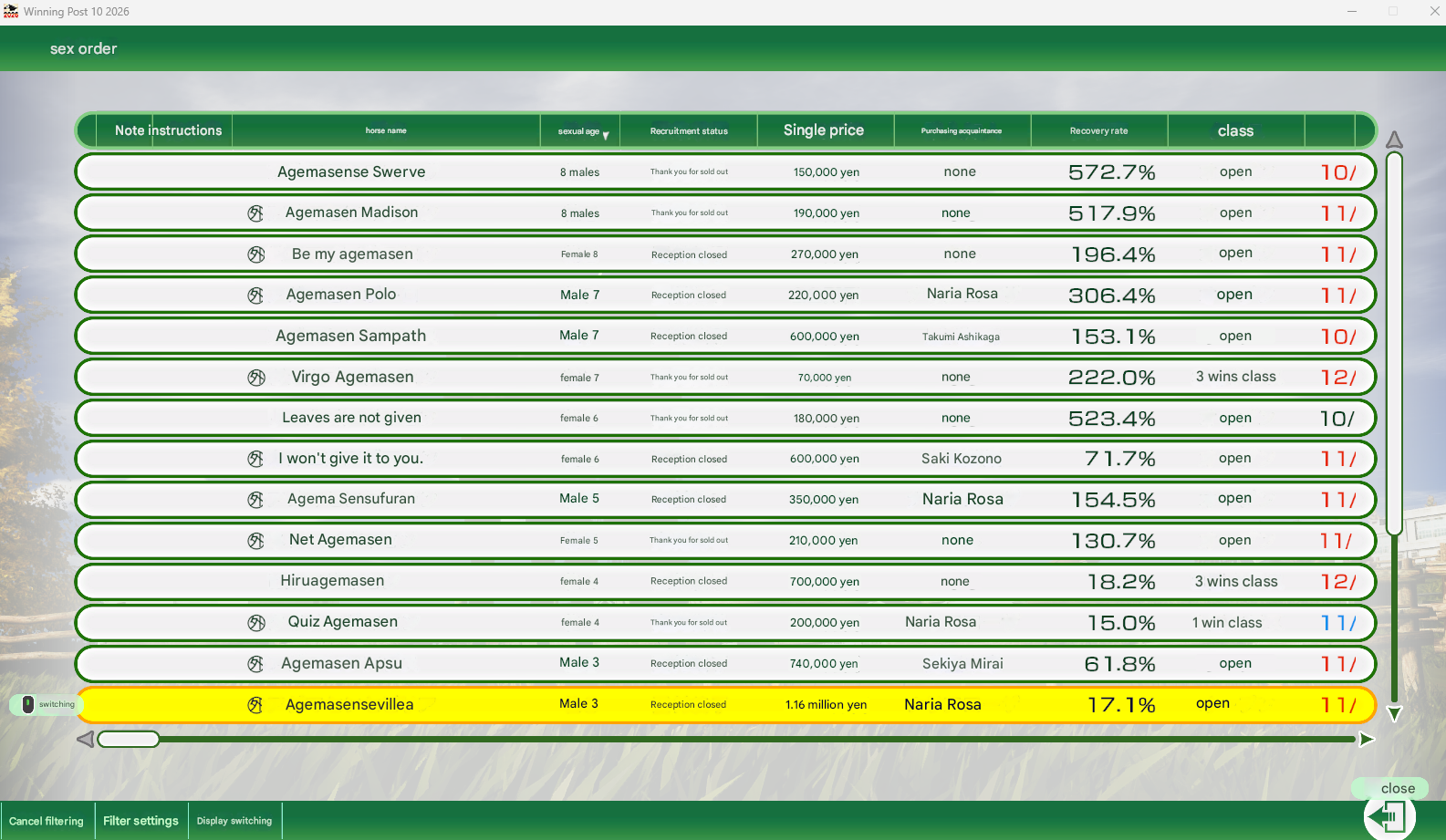Click the horse icon beside Virgo Agemasen
Viewport: 1446px width, 840px height.
coord(256,378)
